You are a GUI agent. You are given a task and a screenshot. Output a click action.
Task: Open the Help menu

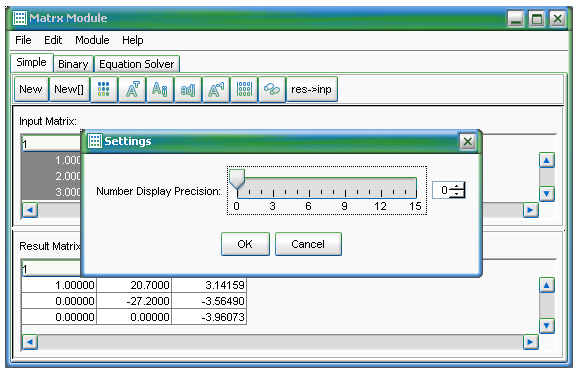click(133, 40)
